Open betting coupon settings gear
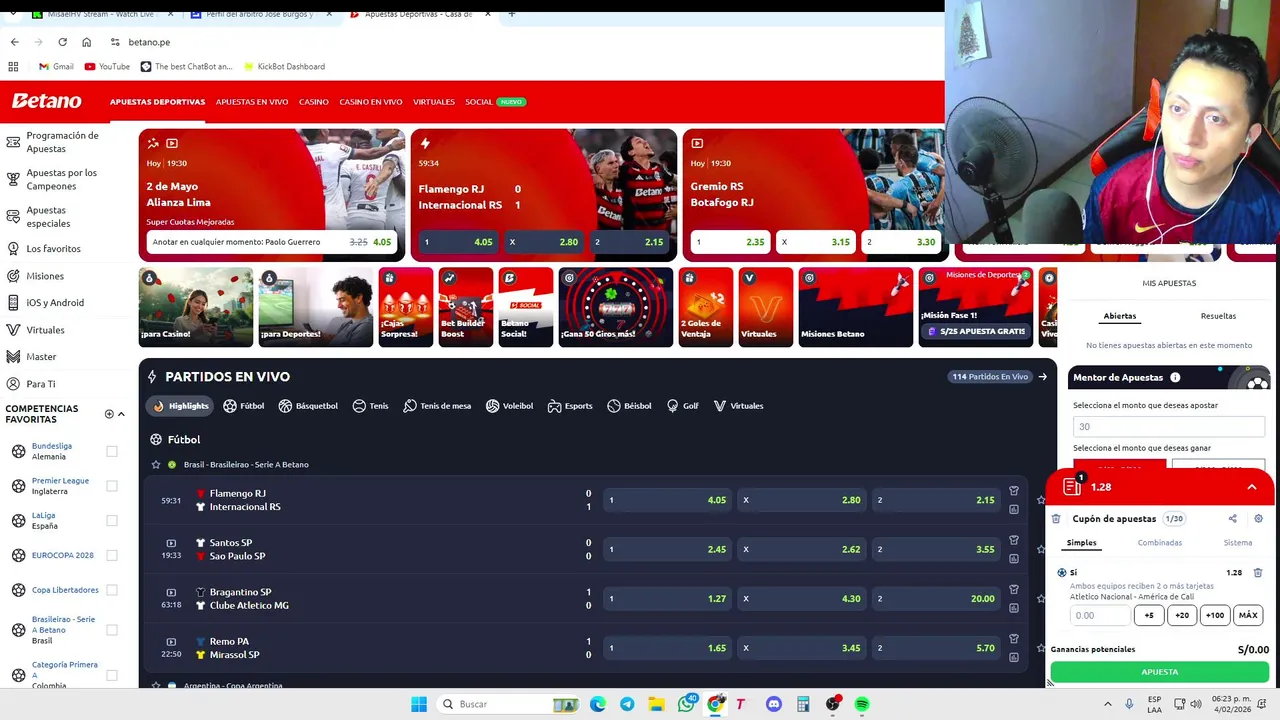 coord(1258,519)
